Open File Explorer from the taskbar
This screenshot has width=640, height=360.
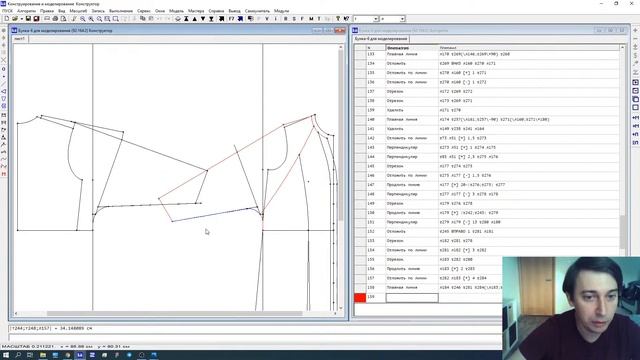[43, 355]
